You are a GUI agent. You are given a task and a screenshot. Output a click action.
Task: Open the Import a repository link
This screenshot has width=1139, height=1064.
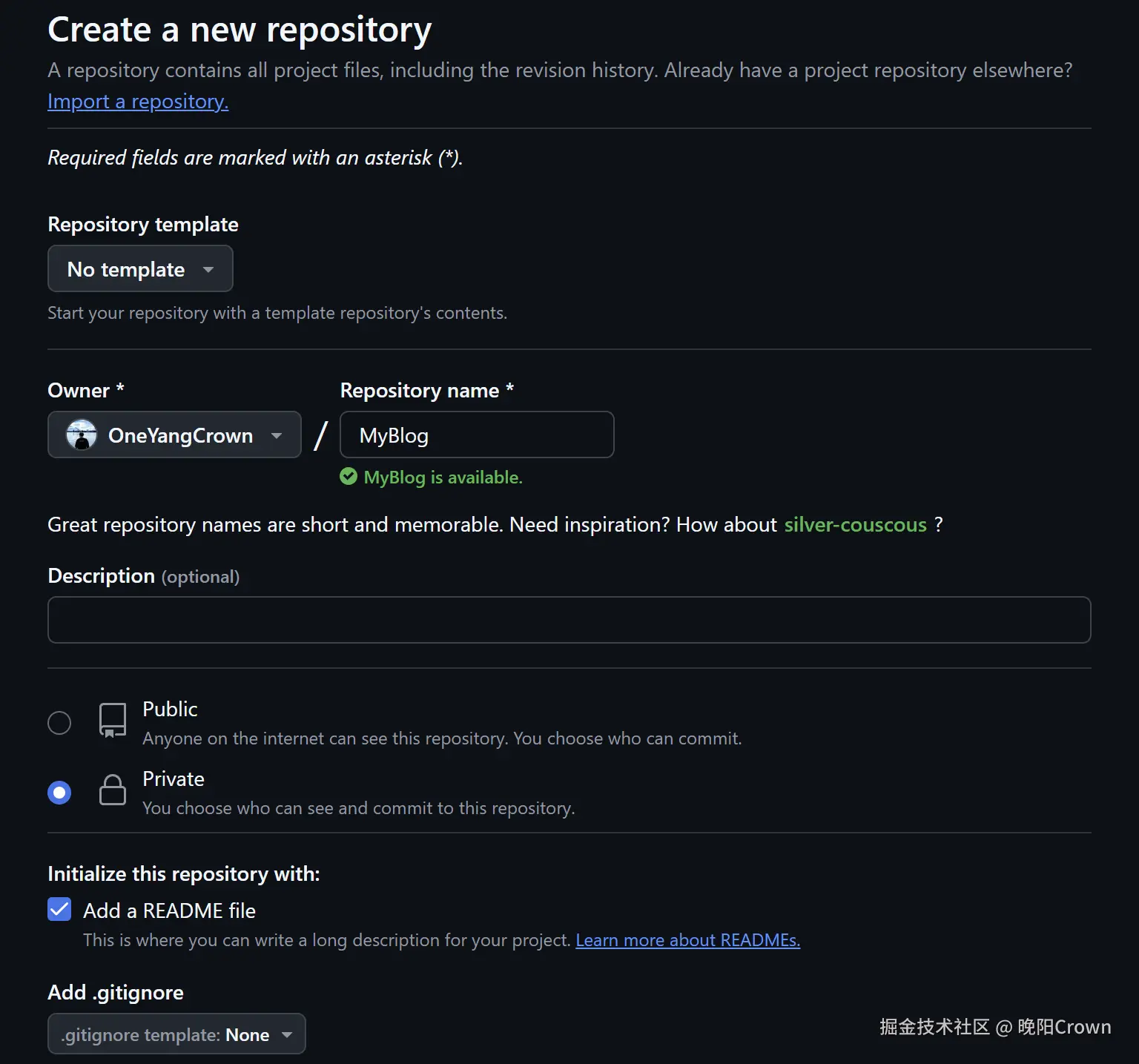click(x=138, y=102)
